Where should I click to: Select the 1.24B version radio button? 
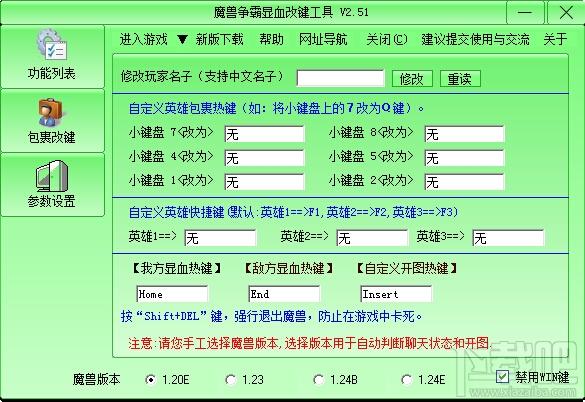[319, 380]
